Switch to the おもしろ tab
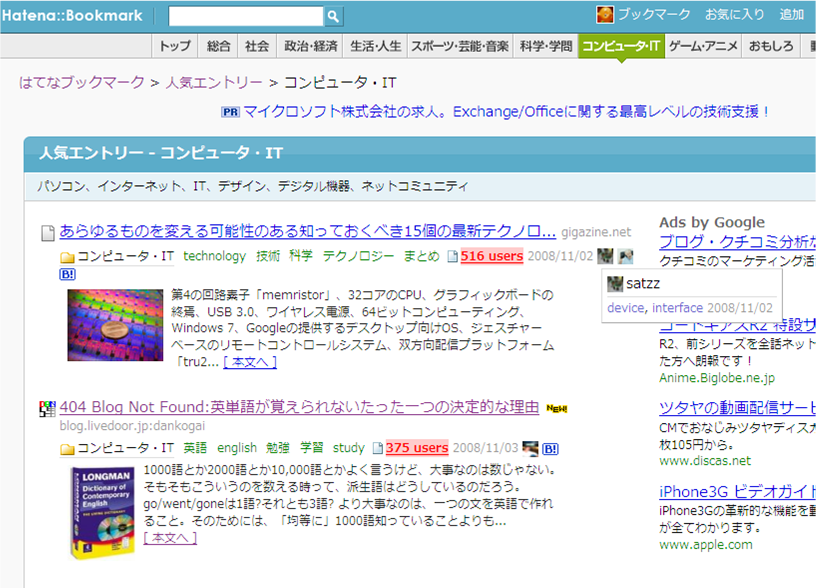The image size is (816, 588). [771, 46]
